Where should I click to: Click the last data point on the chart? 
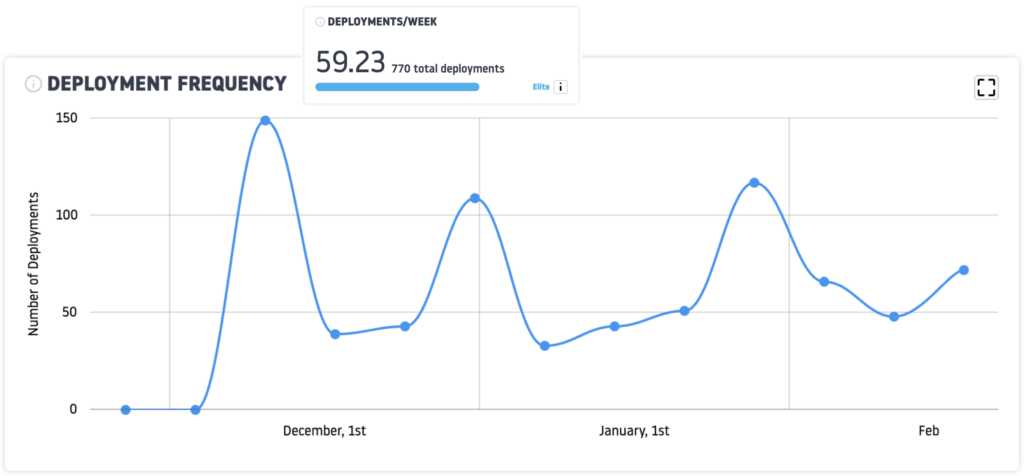tap(964, 270)
